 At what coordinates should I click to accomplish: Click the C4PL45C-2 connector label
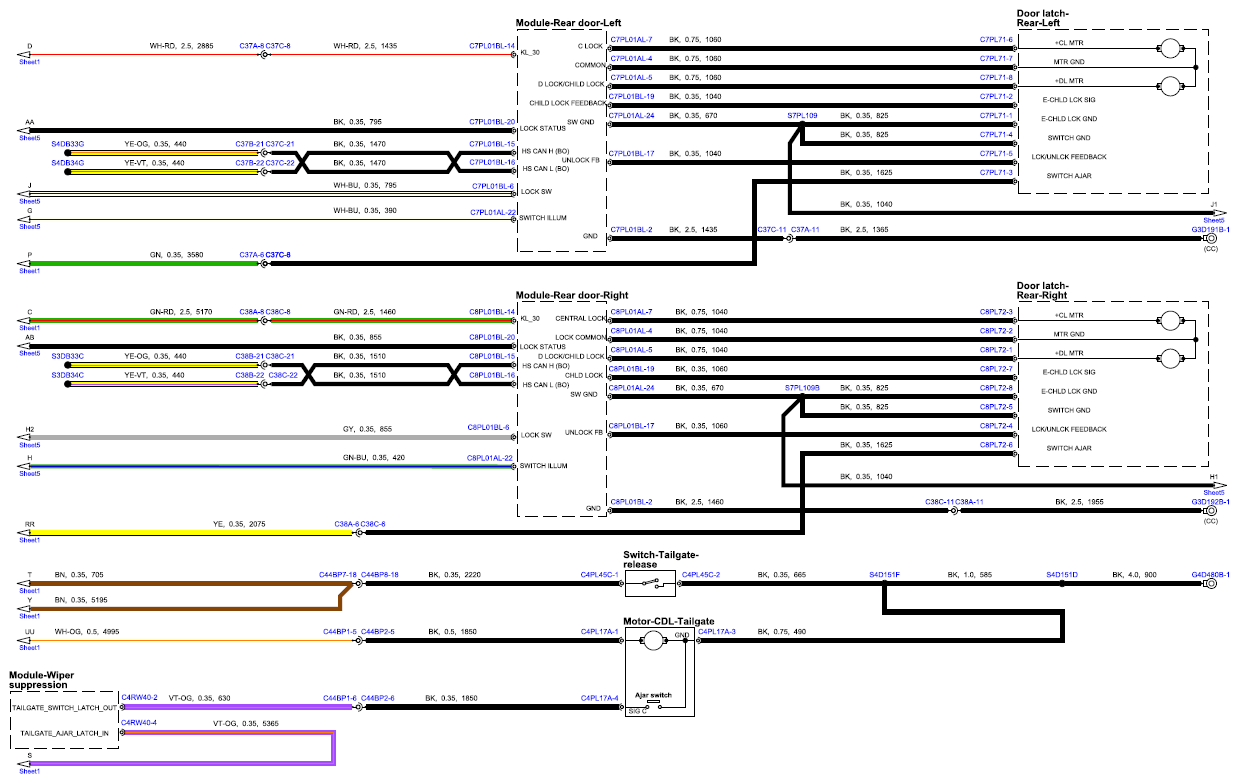tap(701, 575)
